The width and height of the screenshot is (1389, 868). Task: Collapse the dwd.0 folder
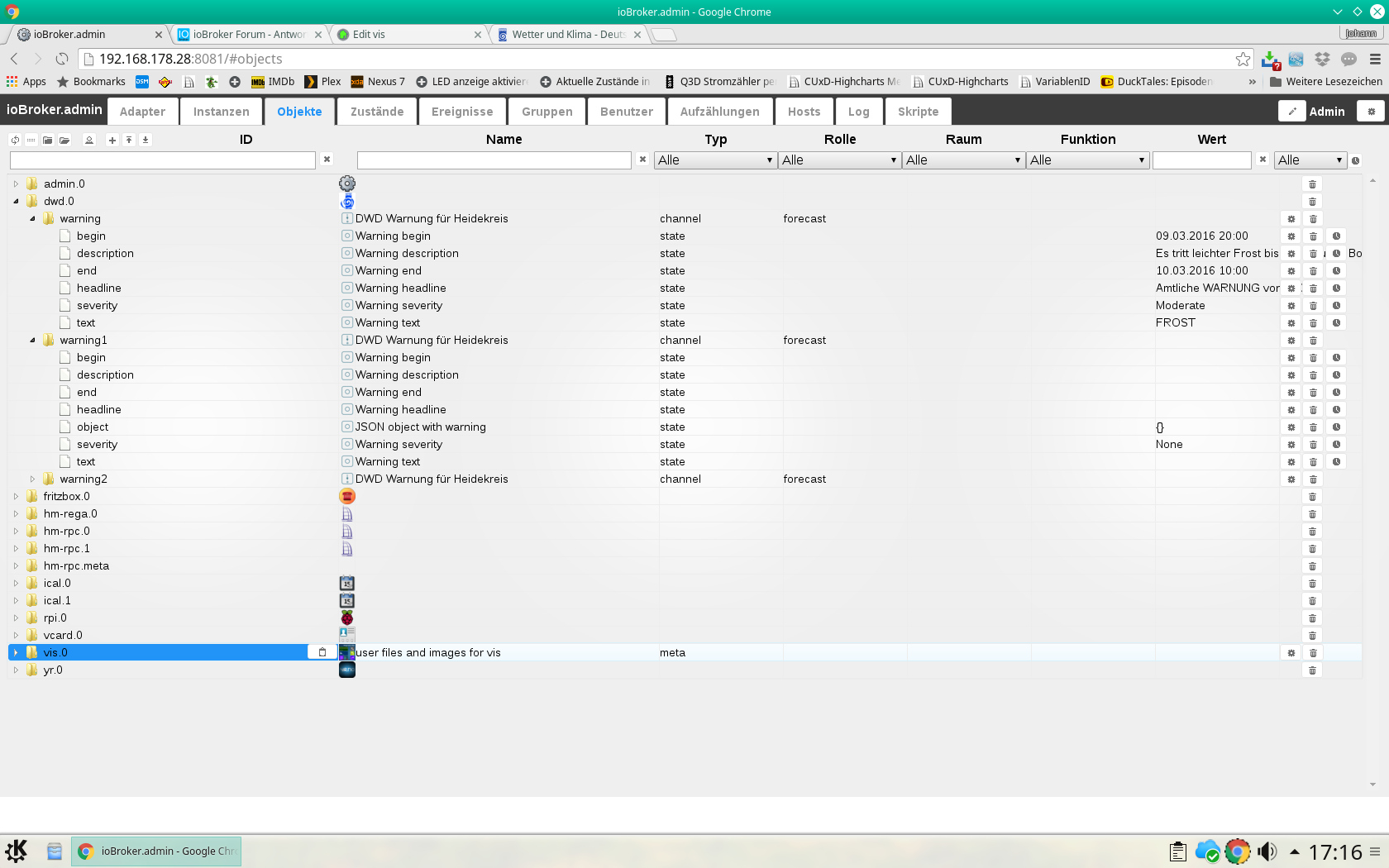[16, 201]
